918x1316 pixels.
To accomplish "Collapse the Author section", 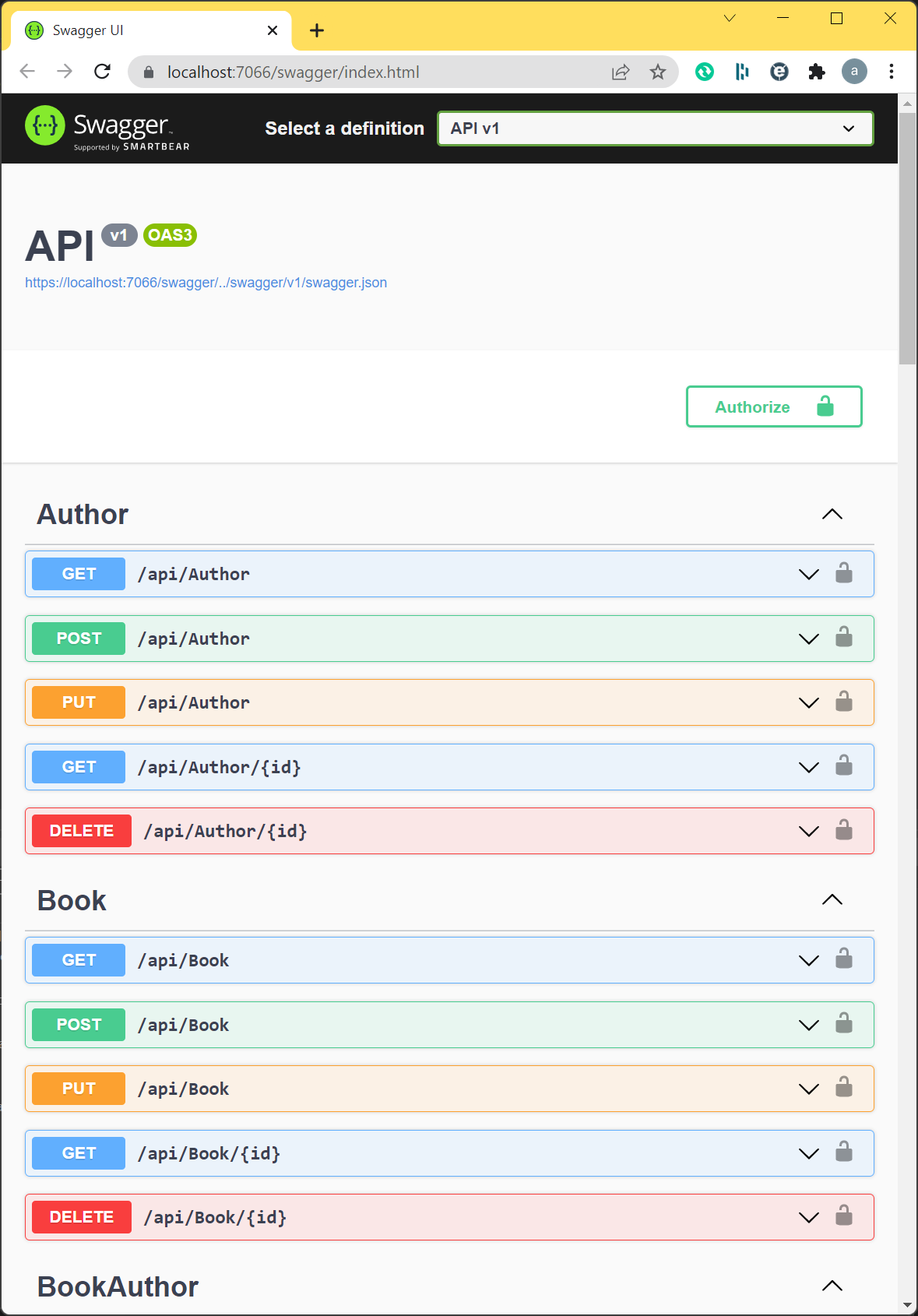I will pyautogui.click(x=832, y=514).
